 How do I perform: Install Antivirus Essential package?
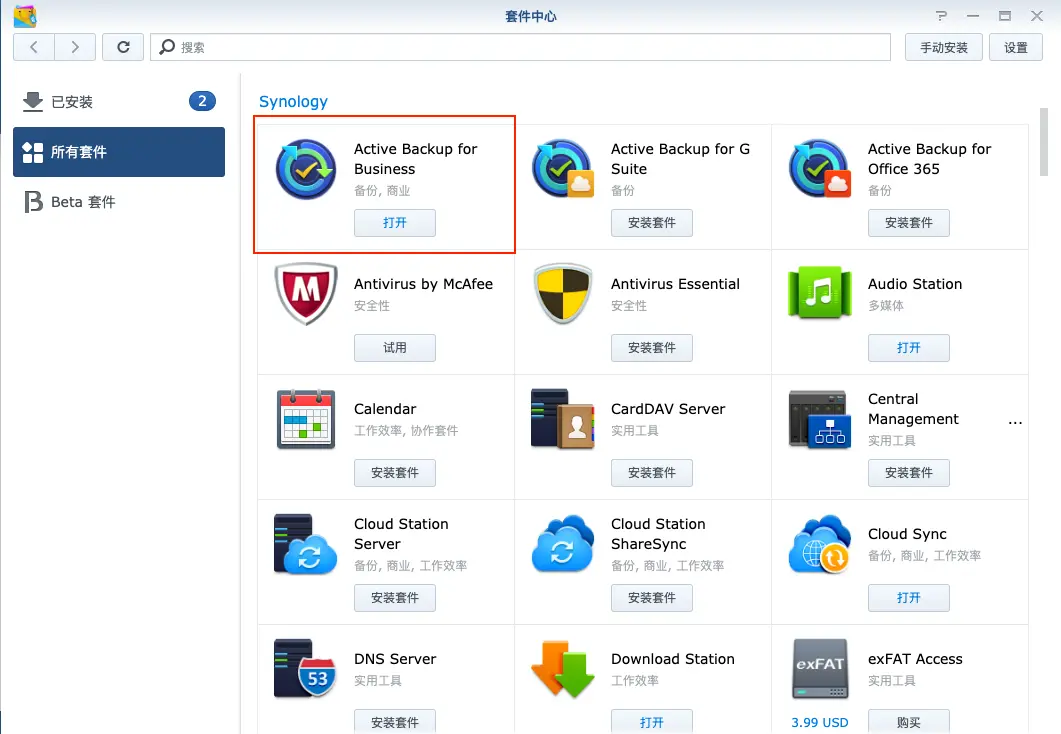[x=652, y=348]
